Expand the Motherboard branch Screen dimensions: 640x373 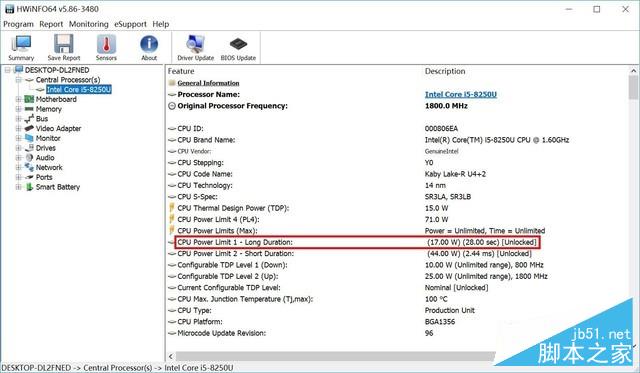(18, 99)
